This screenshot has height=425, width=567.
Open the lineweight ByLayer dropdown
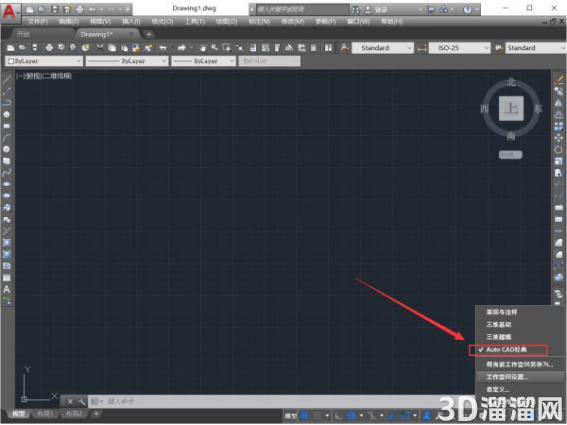tap(204, 61)
